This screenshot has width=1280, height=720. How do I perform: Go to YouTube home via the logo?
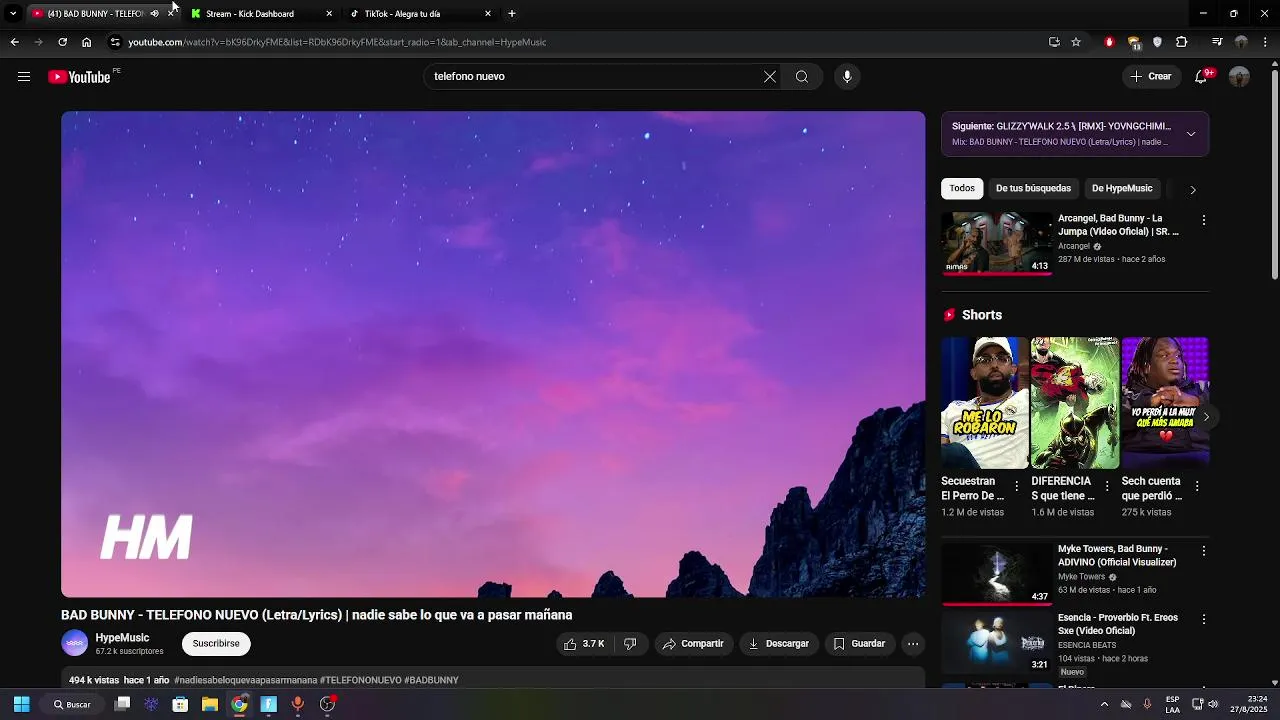(x=79, y=77)
